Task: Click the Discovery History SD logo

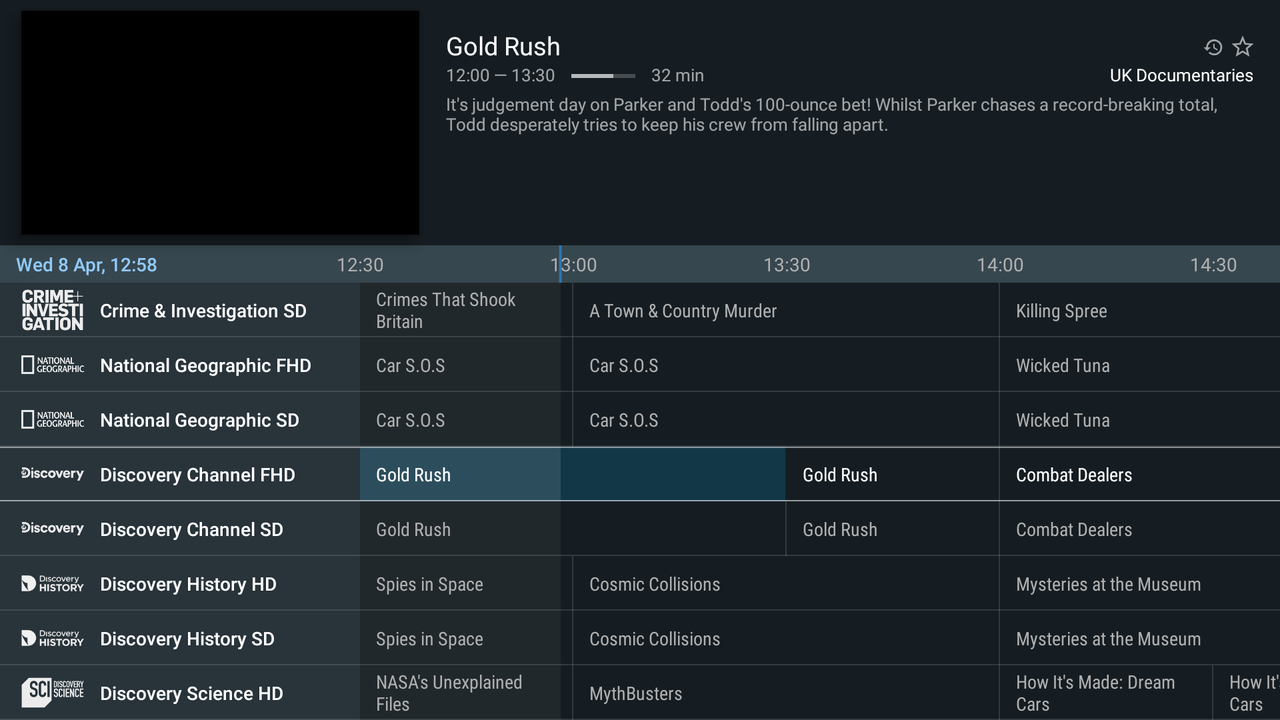Action: 53,638
